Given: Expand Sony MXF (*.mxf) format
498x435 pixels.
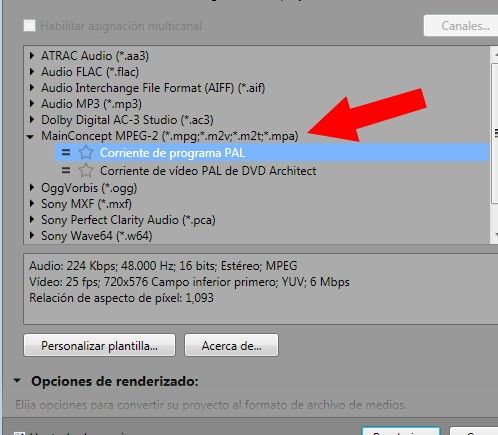Looking at the screenshot, I should coord(32,203).
